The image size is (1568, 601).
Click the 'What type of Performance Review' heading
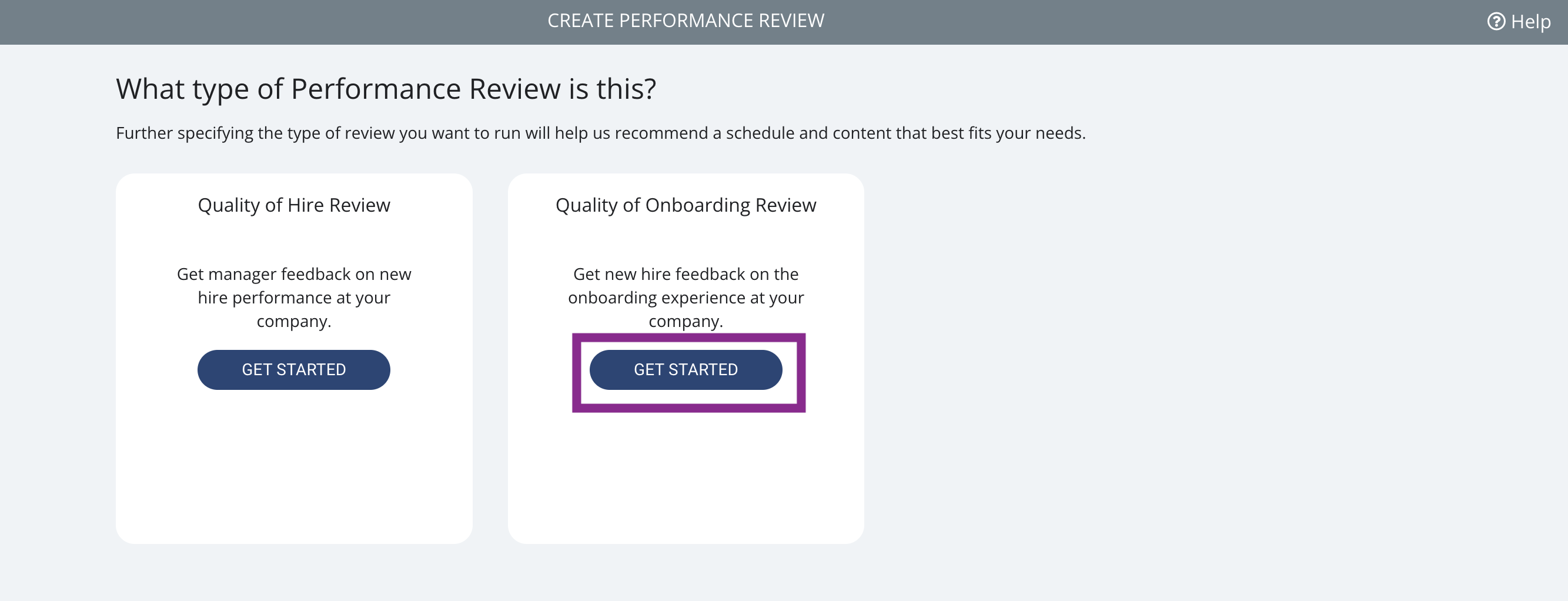click(x=386, y=89)
